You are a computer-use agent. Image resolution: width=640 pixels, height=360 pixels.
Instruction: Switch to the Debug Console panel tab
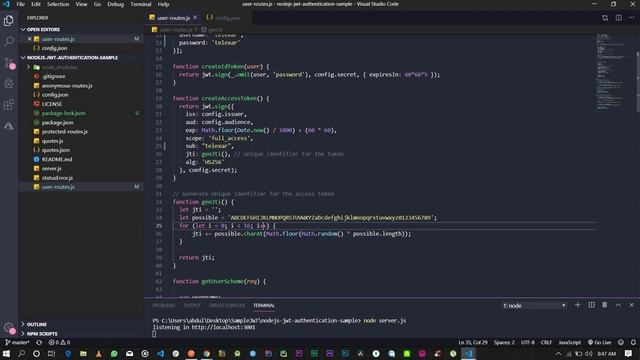(227, 305)
